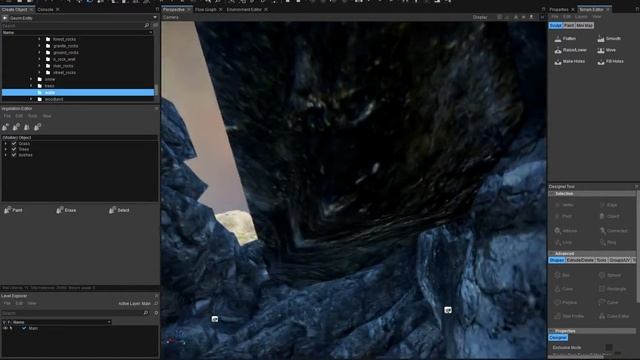Image resolution: width=640 pixels, height=360 pixels.
Task: Expand the Grass vegetation group
Action: click(5, 144)
